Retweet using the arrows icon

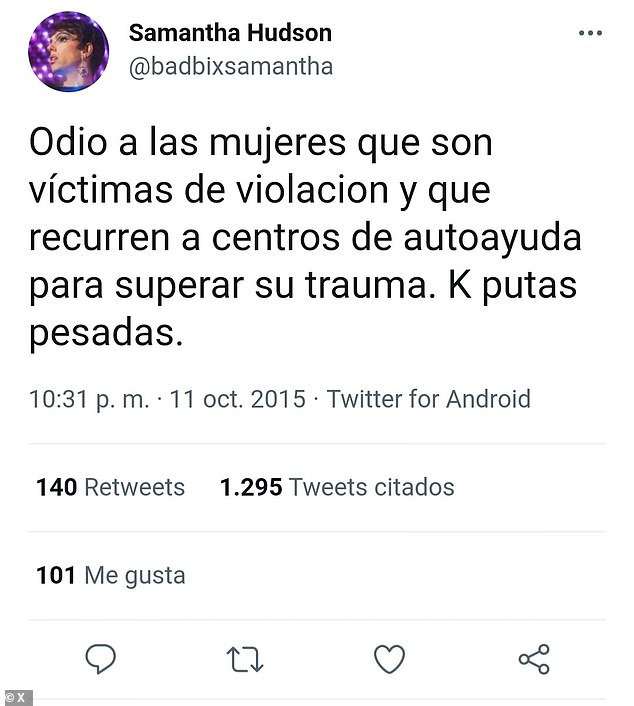[x=245, y=660]
